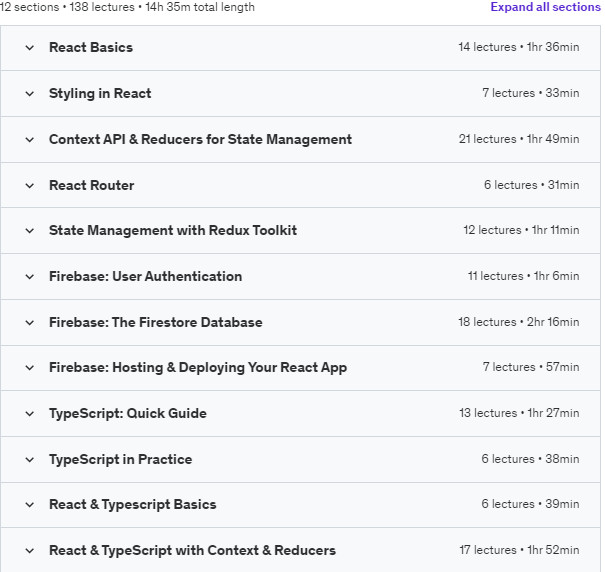This screenshot has height=572, width=605.
Task: Expand Firebase: The Firestore Database chevron
Action: 30,323
